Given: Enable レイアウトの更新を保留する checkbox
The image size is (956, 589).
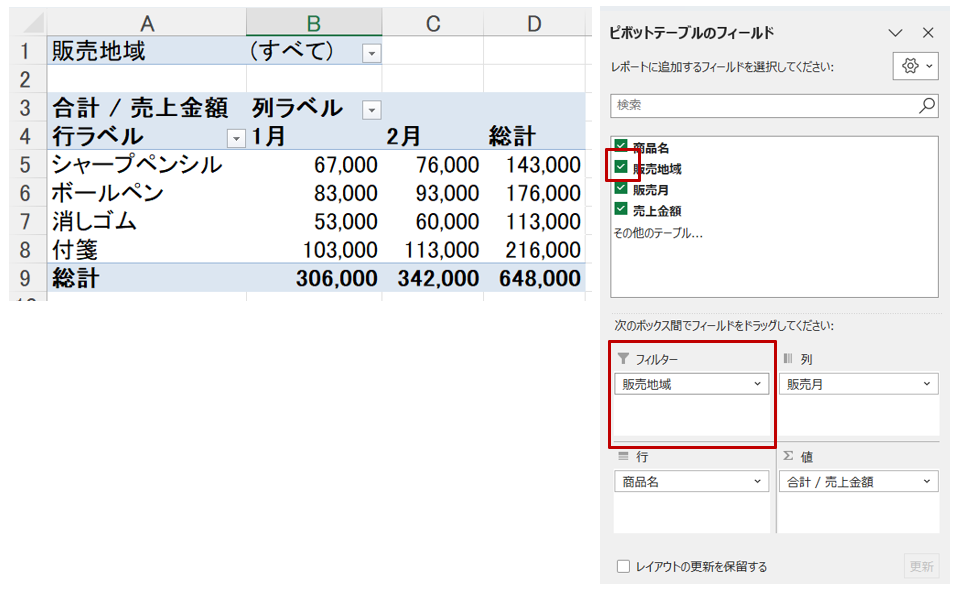Looking at the screenshot, I should (x=623, y=566).
